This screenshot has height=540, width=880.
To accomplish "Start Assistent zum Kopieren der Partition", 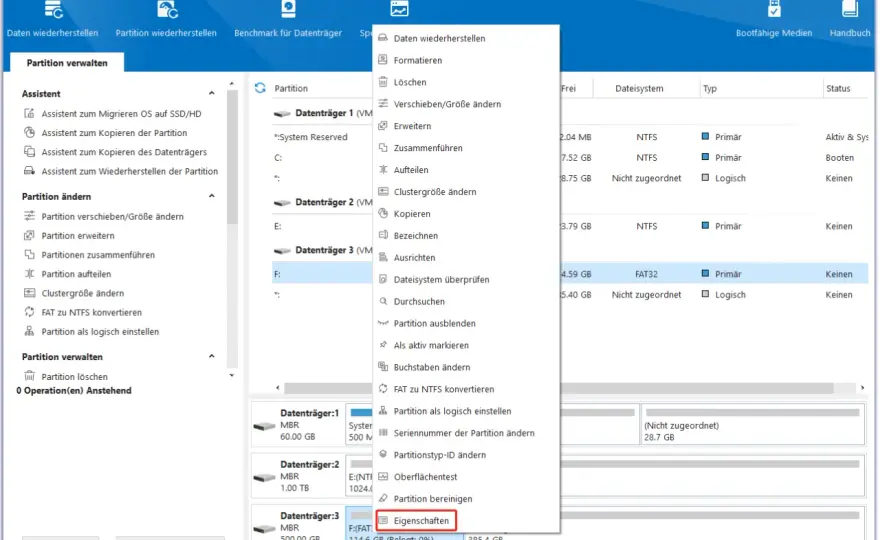I will 106,132.
